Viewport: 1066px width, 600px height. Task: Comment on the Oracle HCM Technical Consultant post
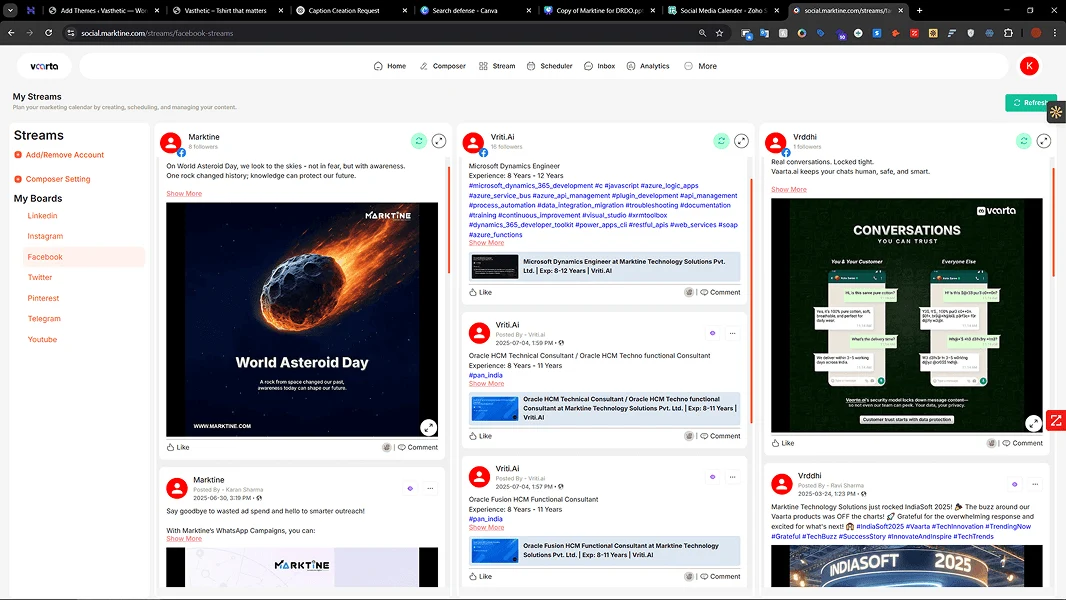720,436
